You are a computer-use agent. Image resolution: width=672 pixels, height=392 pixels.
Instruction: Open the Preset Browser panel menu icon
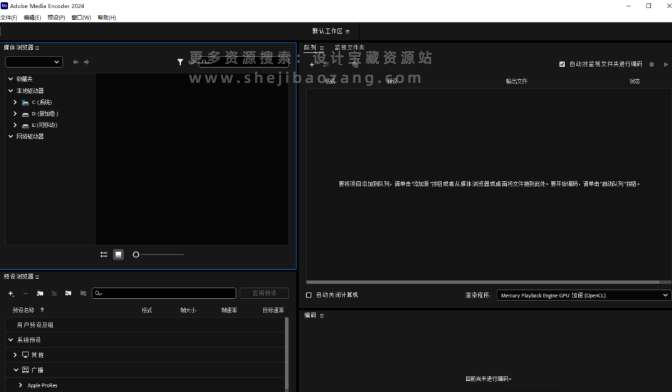[37, 277]
